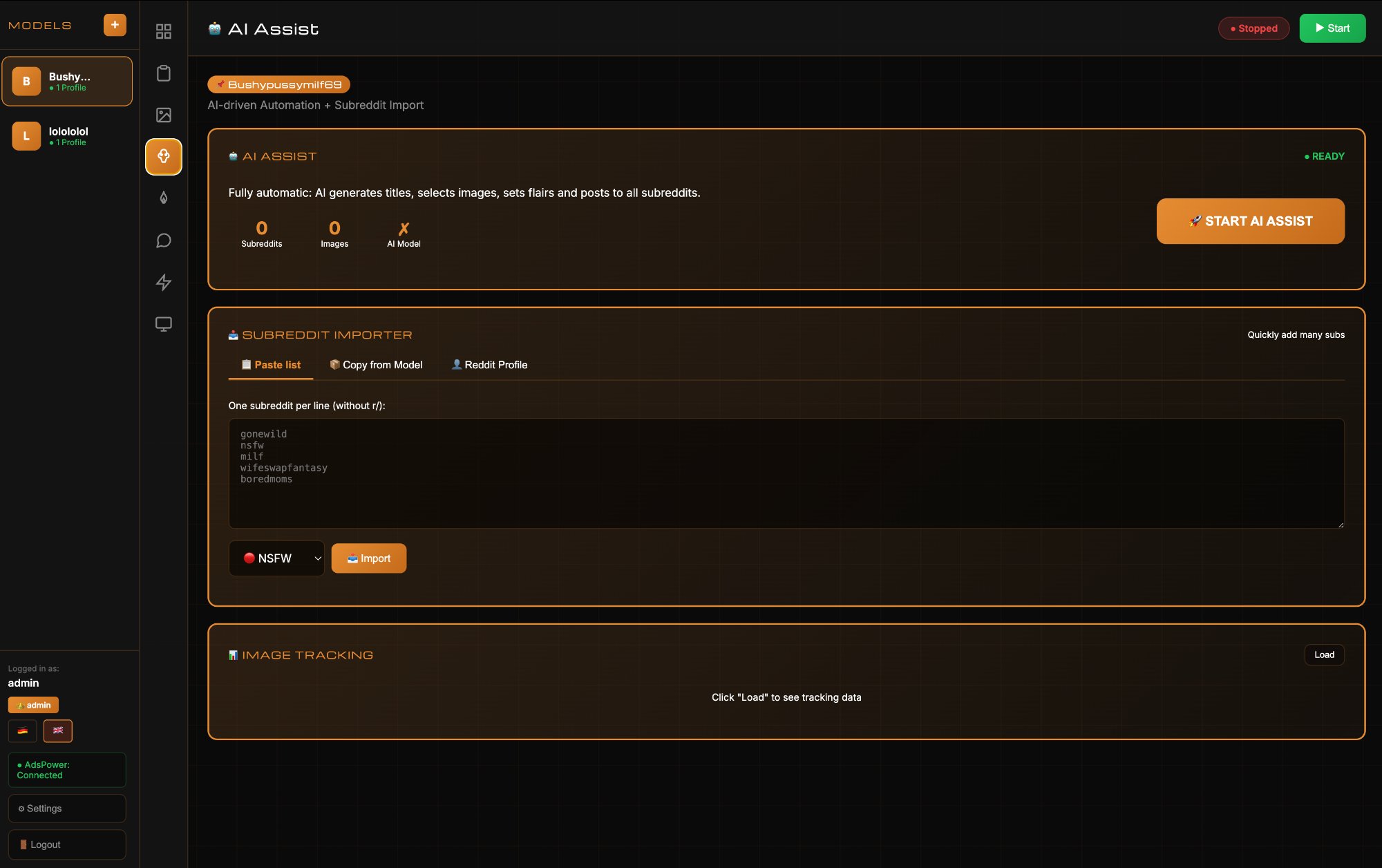Open the flame icon section
The height and width of the screenshot is (868, 1382).
point(163,198)
